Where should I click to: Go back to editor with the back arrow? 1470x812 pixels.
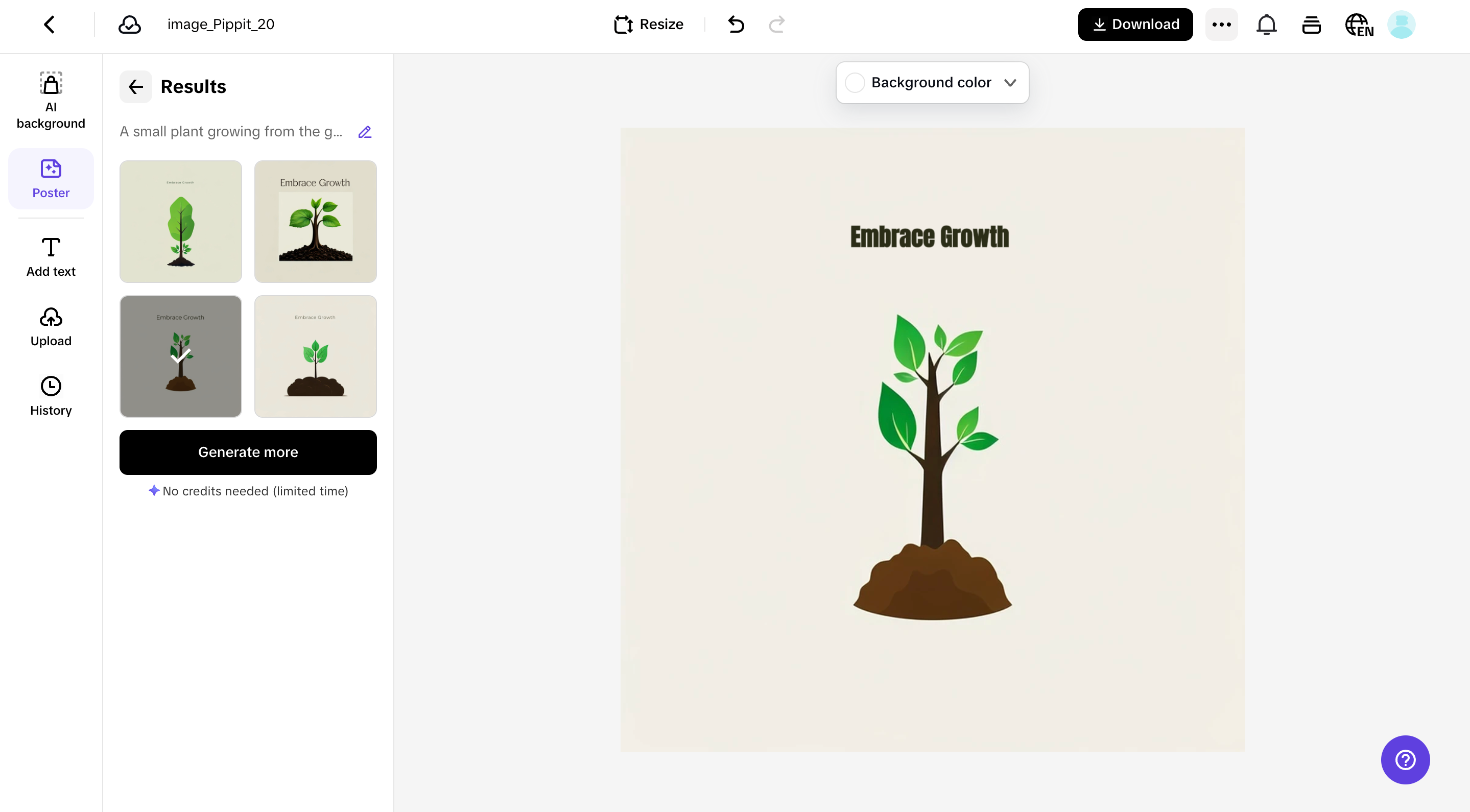(x=49, y=24)
